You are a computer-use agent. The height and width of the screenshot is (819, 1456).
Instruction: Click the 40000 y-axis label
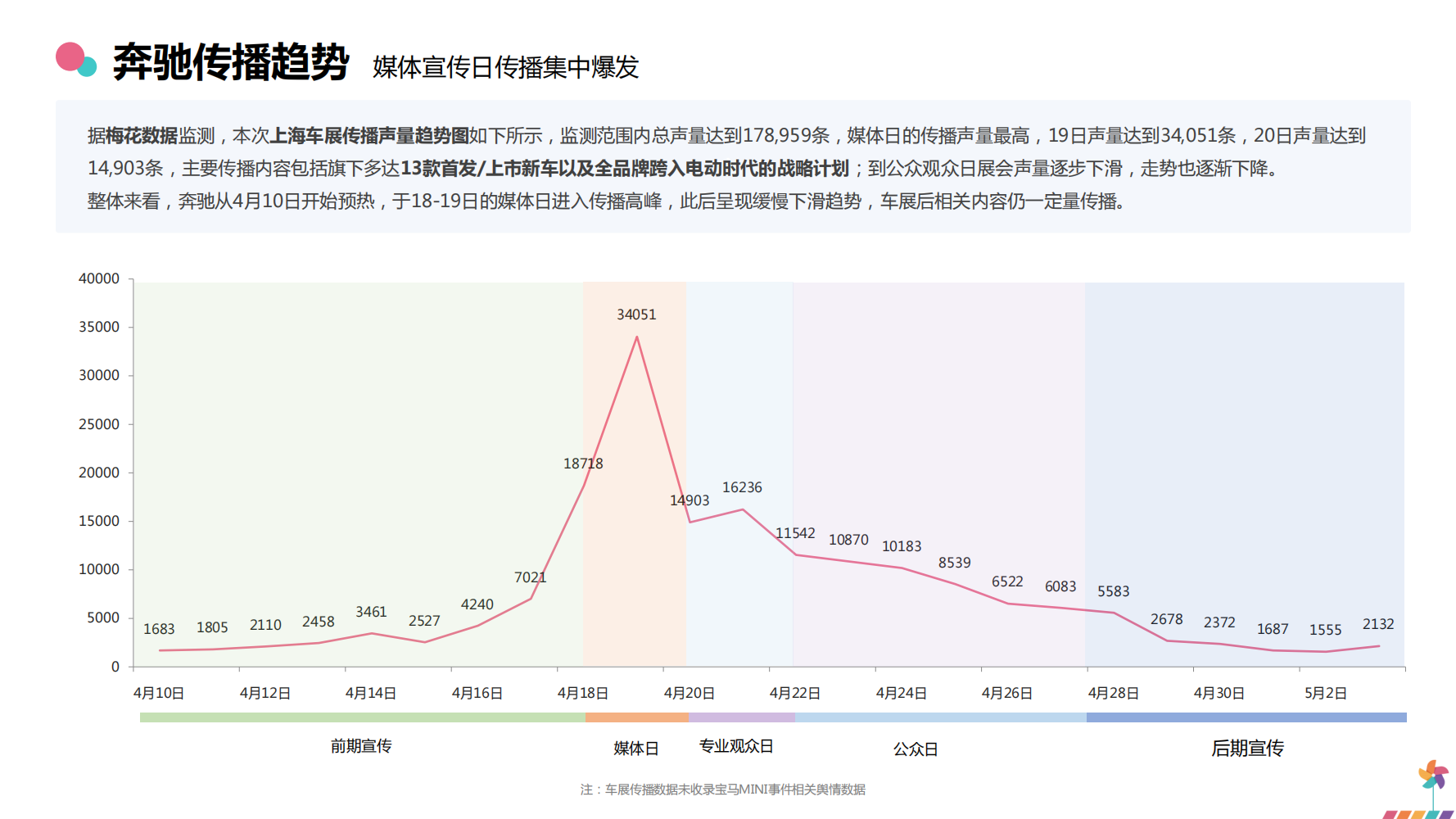click(x=99, y=278)
